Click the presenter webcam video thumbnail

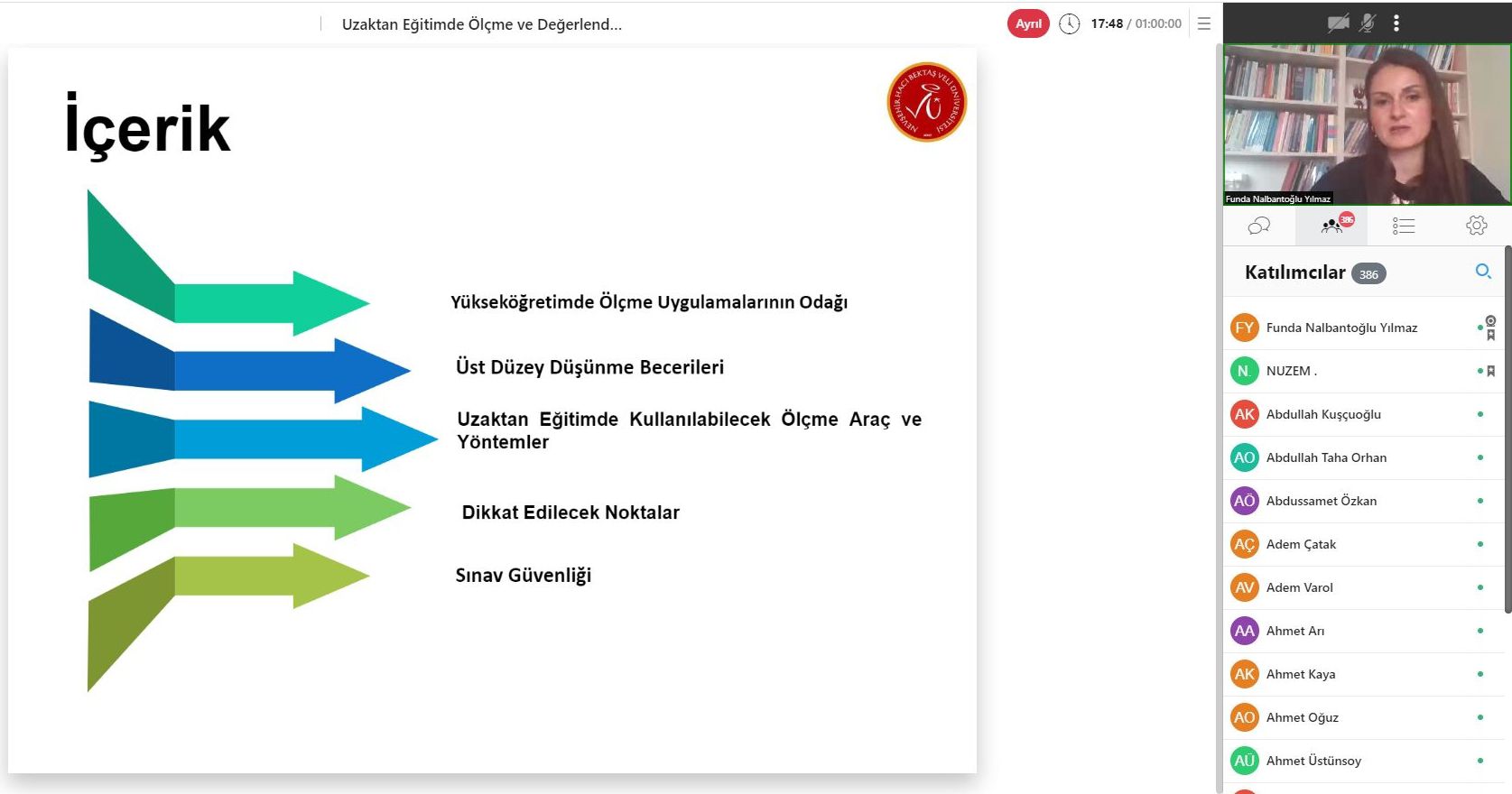tap(1367, 125)
